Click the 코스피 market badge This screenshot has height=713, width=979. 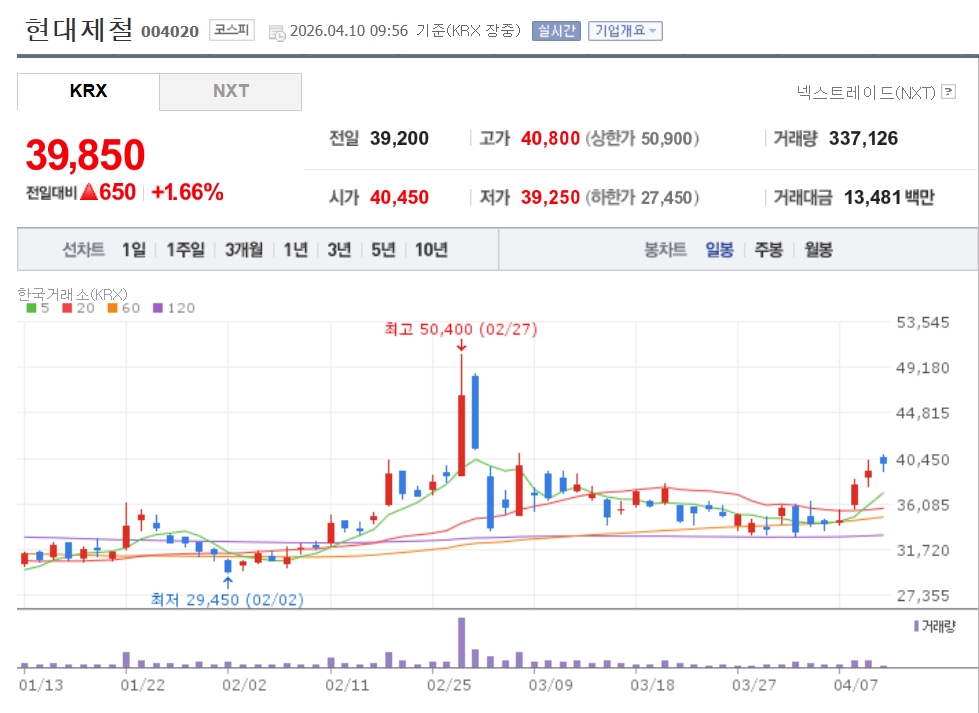click(x=232, y=31)
